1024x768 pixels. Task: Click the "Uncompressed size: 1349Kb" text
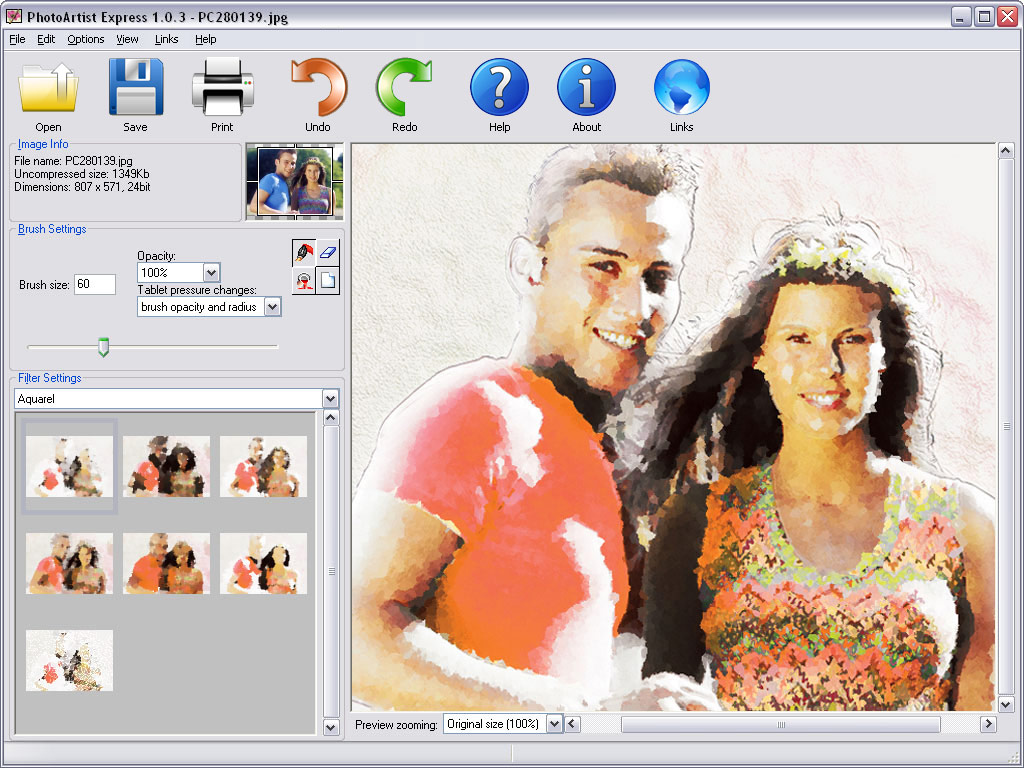[x=82, y=174]
